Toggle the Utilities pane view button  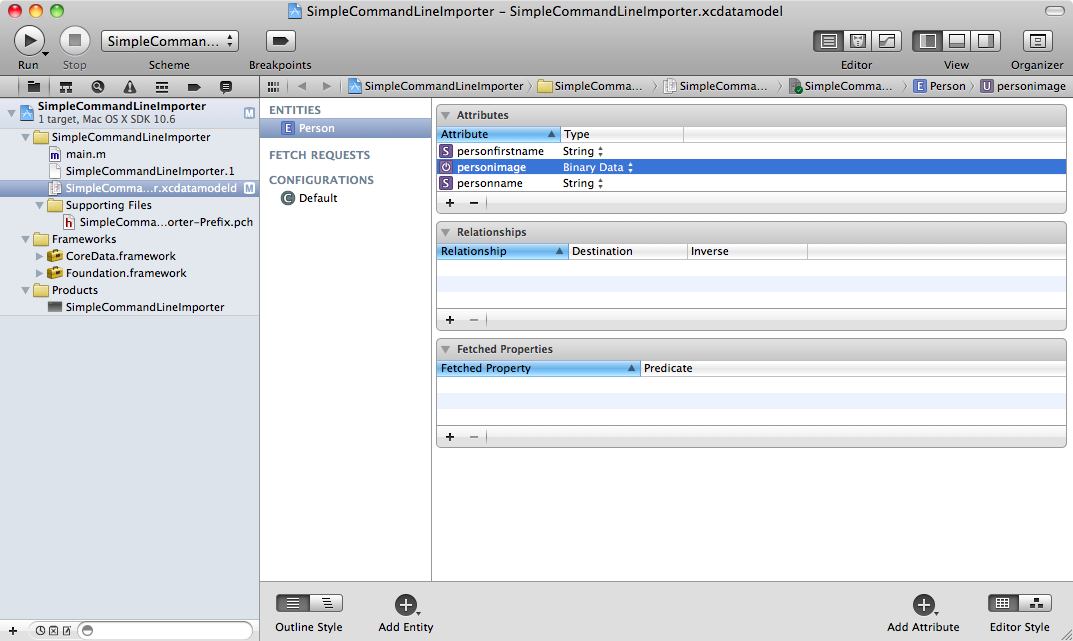point(986,41)
